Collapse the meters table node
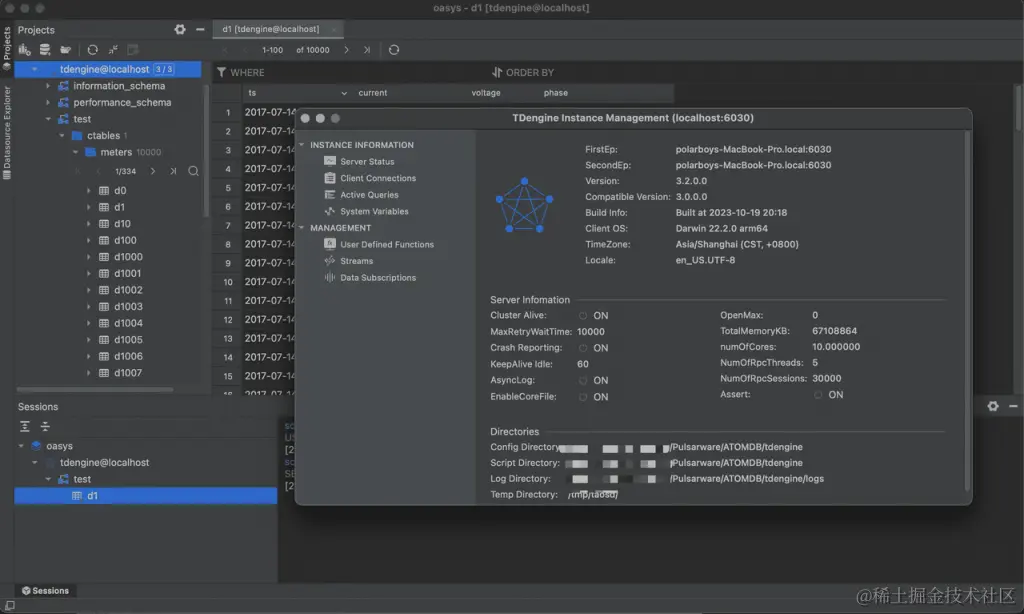Viewport: 1024px width, 614px height. [75, 151]
